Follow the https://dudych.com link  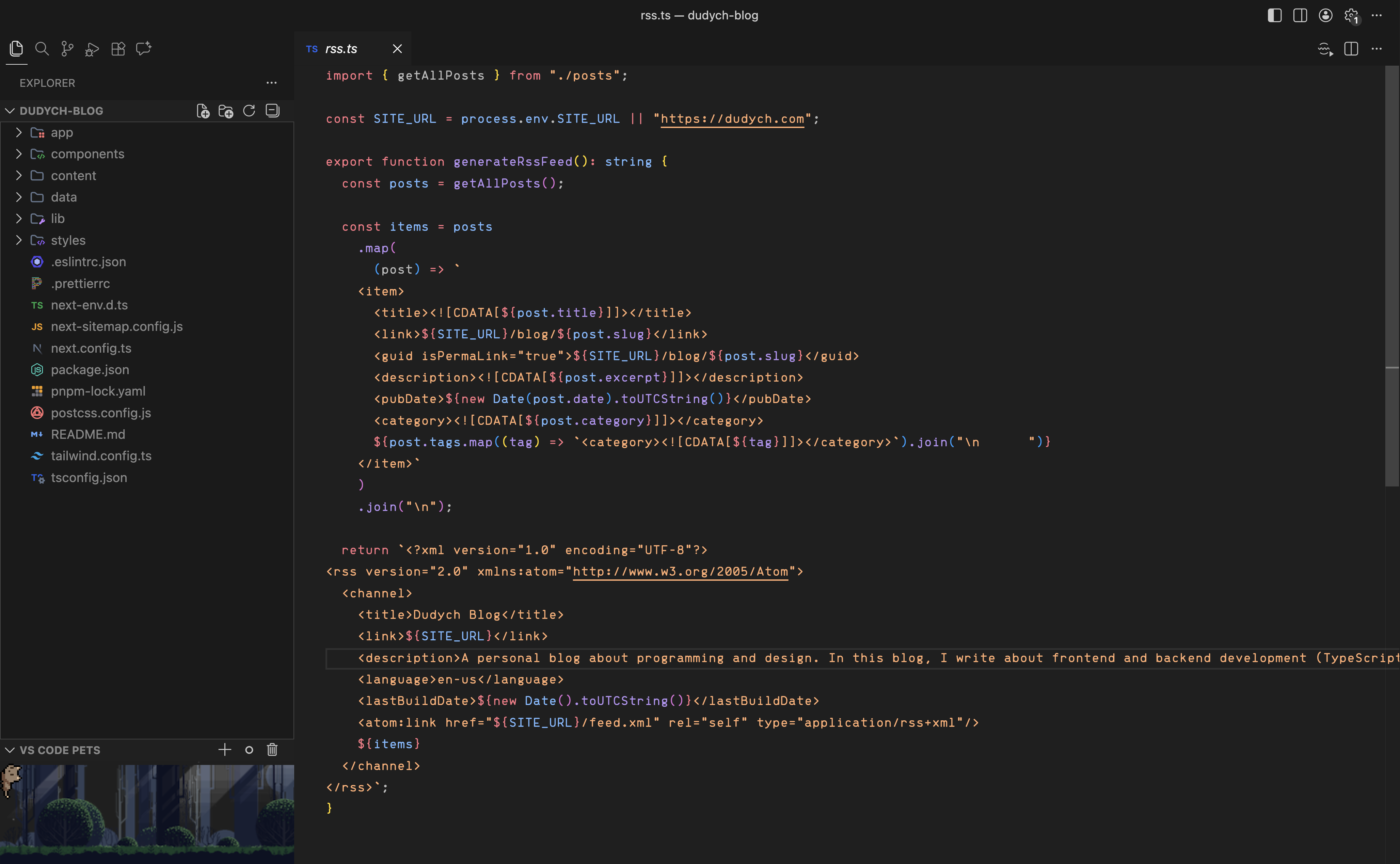tap(732, 119)
